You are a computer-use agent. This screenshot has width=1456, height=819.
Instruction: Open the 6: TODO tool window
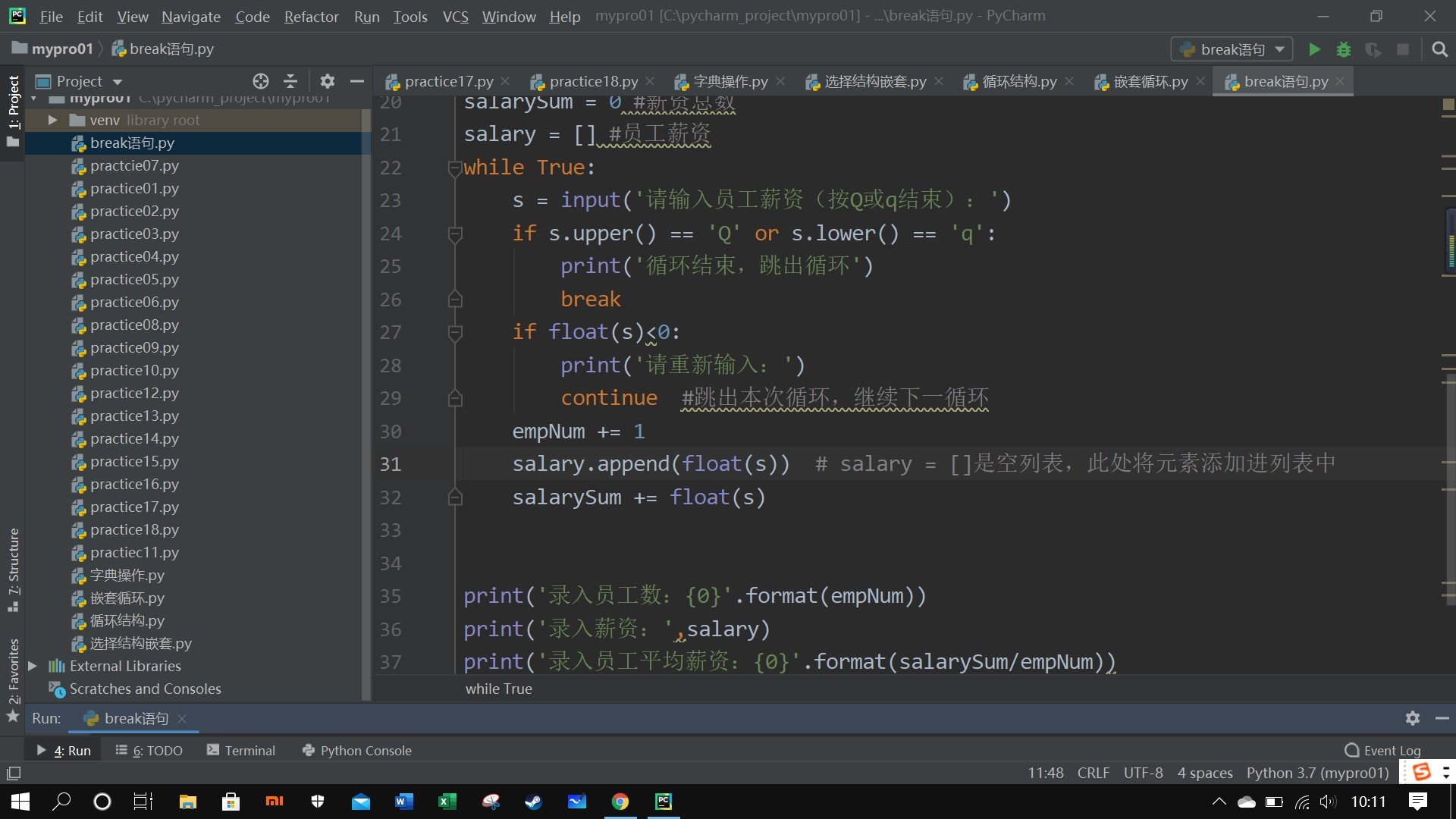(x=149, y=750)
